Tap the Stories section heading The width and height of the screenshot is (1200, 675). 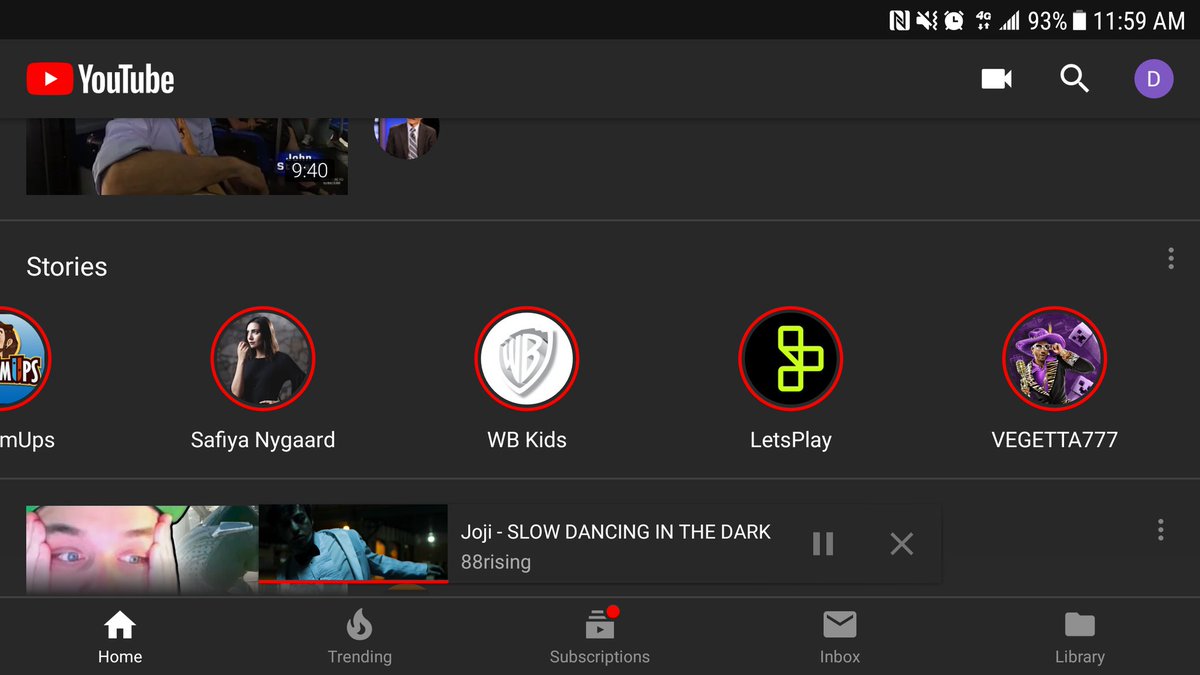pyautogui.click(x=67, y=267)
